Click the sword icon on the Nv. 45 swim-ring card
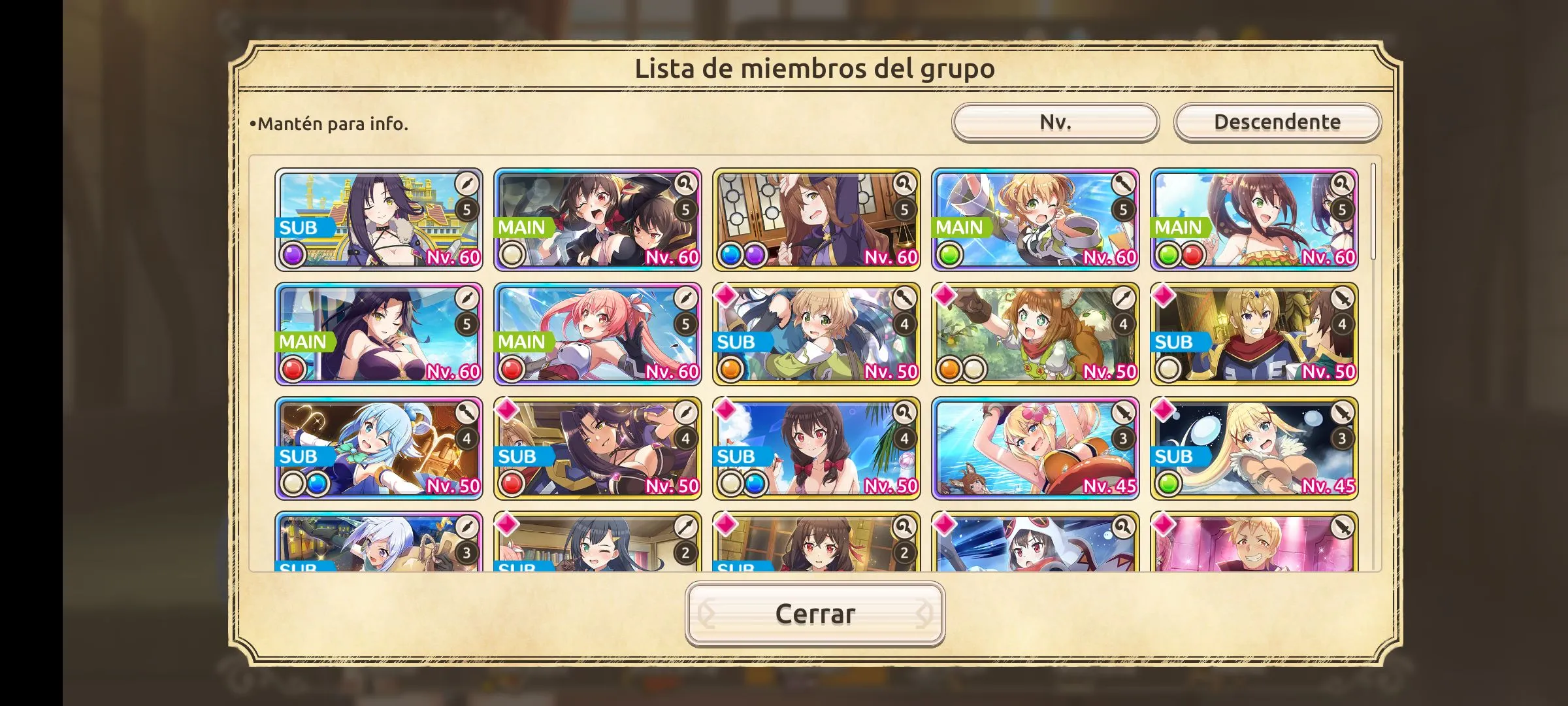This screenshot has height=706, width=1568. (x=1123, y=412)
